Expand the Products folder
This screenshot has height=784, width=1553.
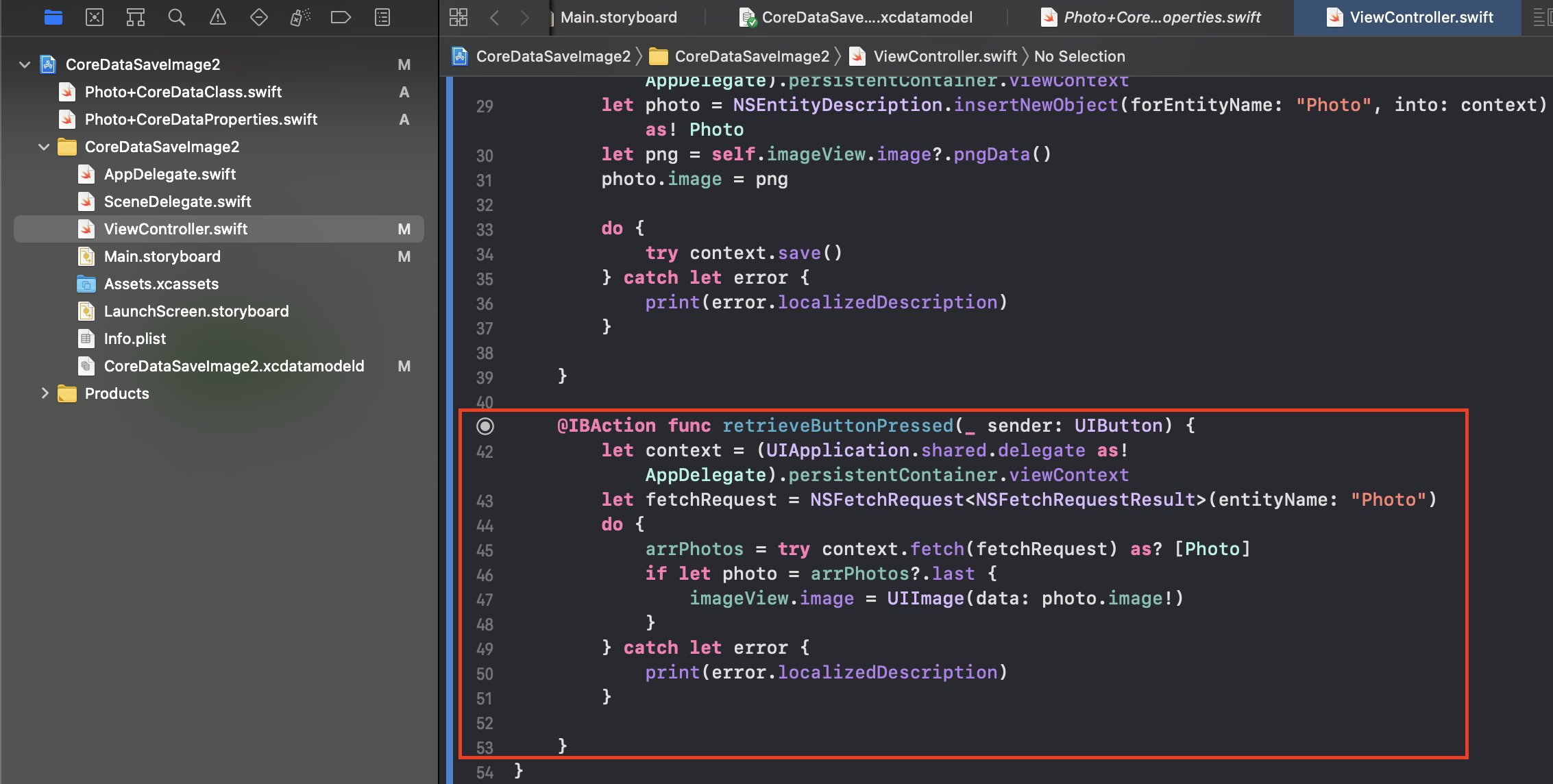coord(45,393)
